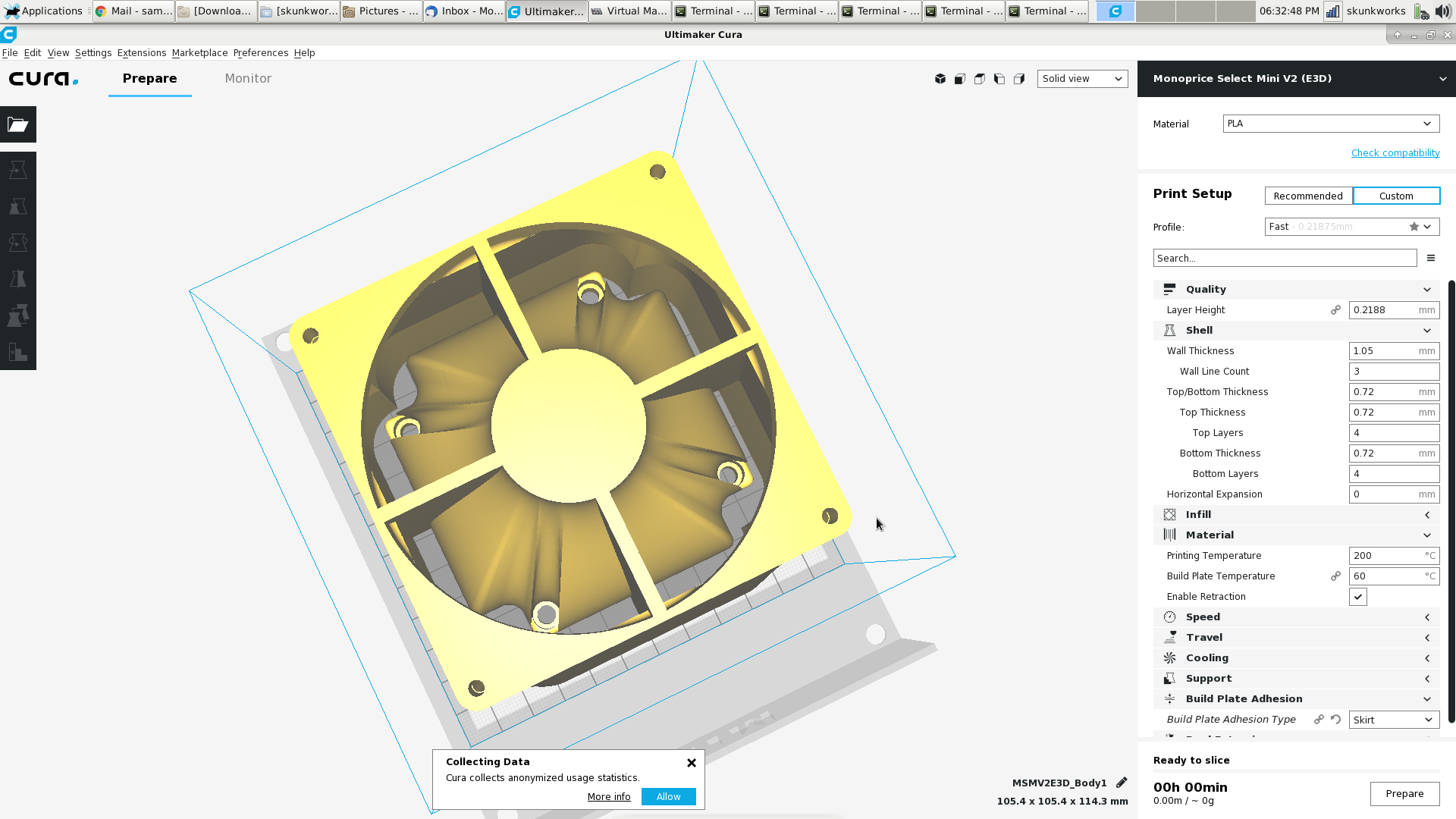
Task: Switch camera to left side view icon
Action: [999, 79]
